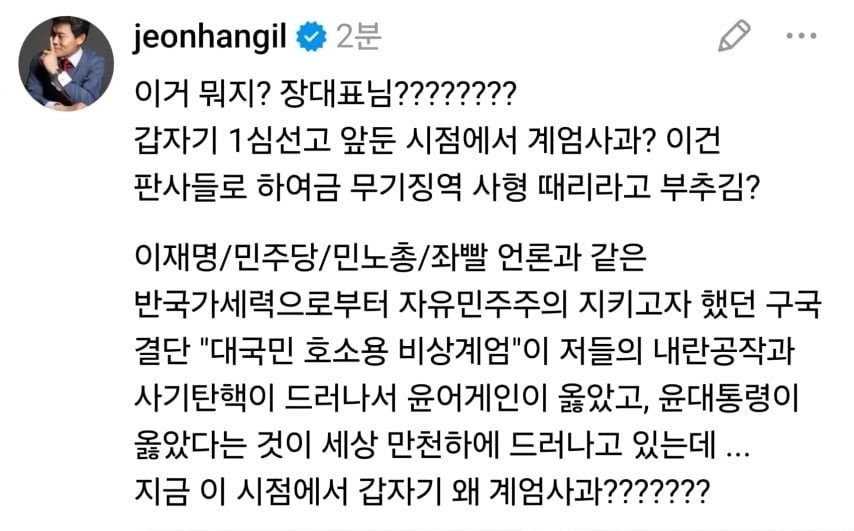Open the jeonhangil username link
The width and height of the screenshot is (854, 531).
pos(210,37)
